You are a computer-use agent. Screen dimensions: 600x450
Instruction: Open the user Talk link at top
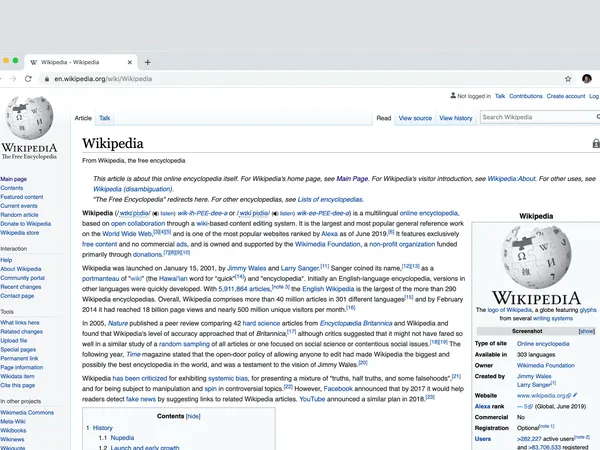coord(500,96)
